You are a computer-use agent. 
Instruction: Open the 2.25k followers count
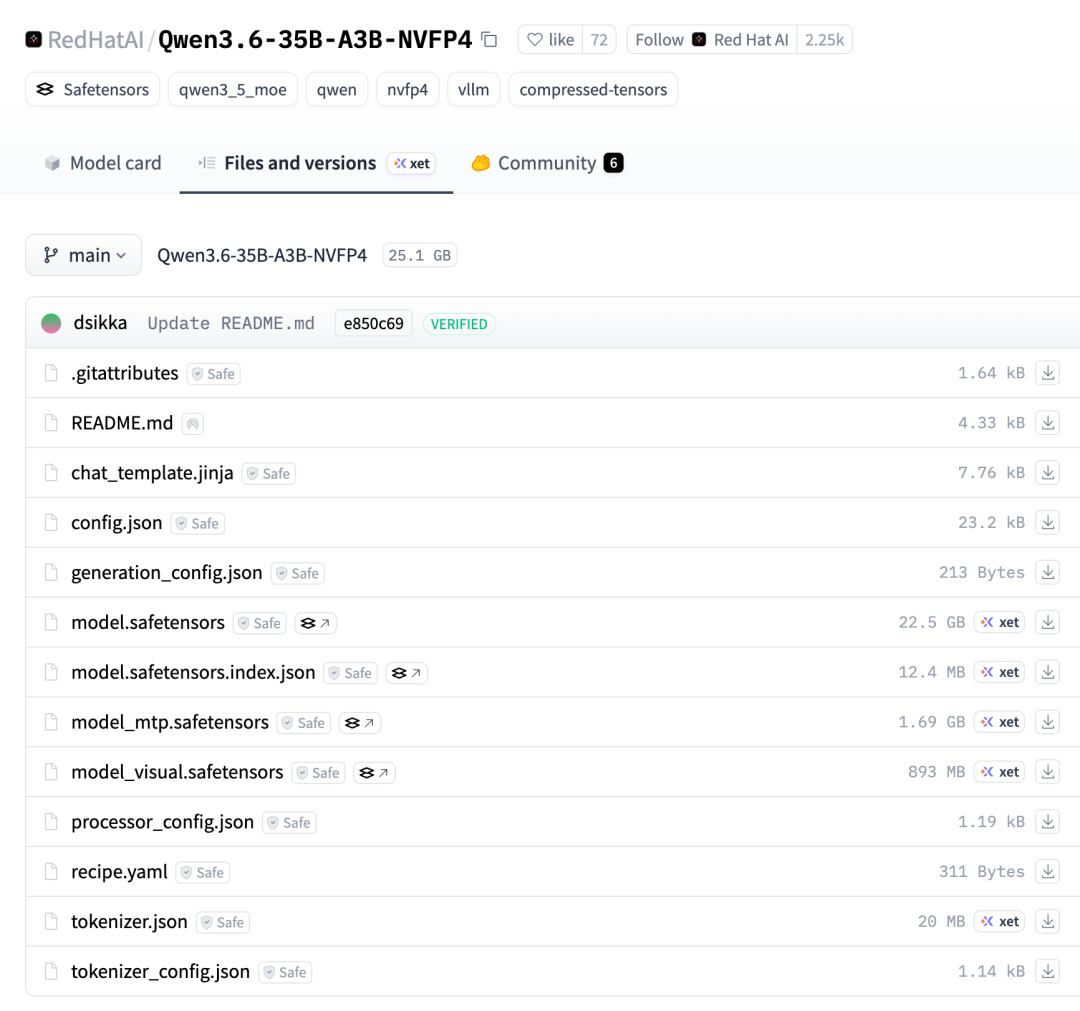pyautogui.click(x=824, y=40)
